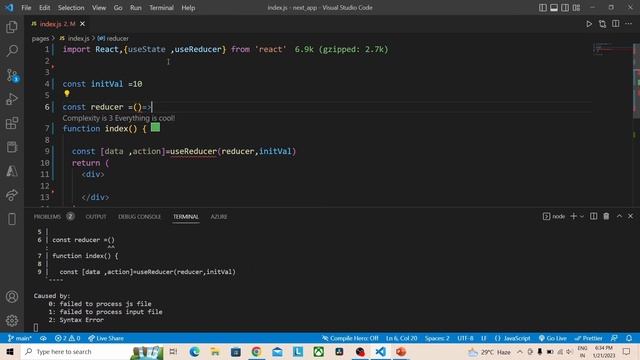Close the bottom panel

click(x=630, y=216)
